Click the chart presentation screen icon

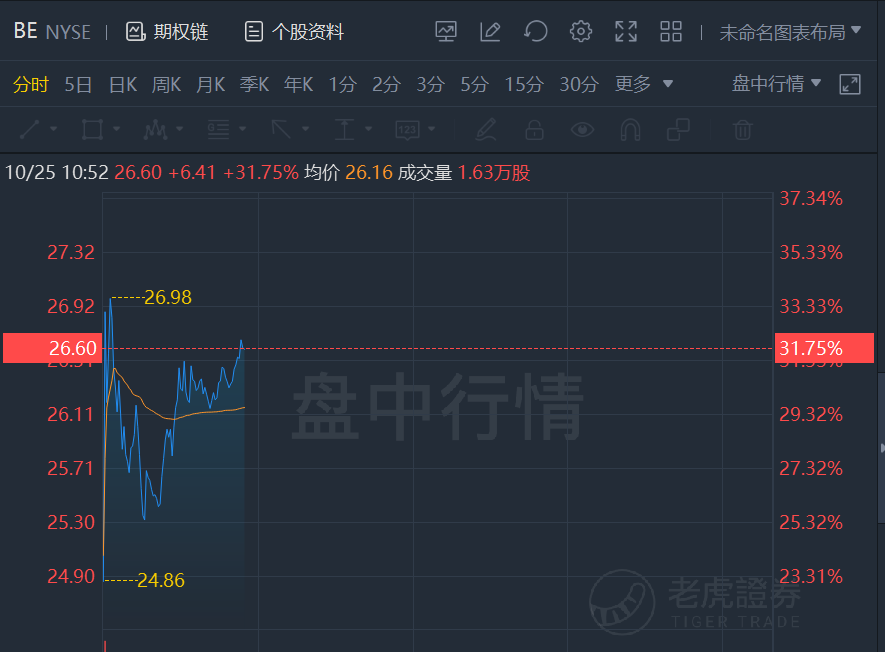coord(446,31)
